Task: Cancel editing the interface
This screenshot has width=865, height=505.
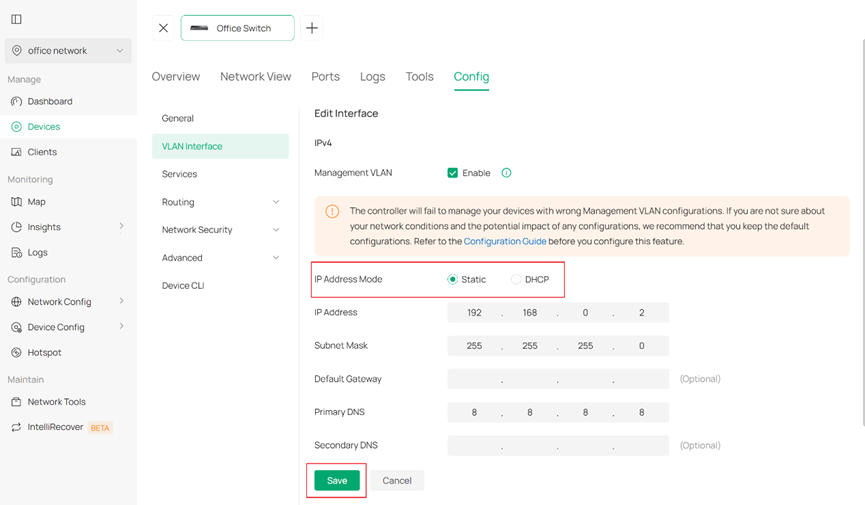Action: pos(397,481)
